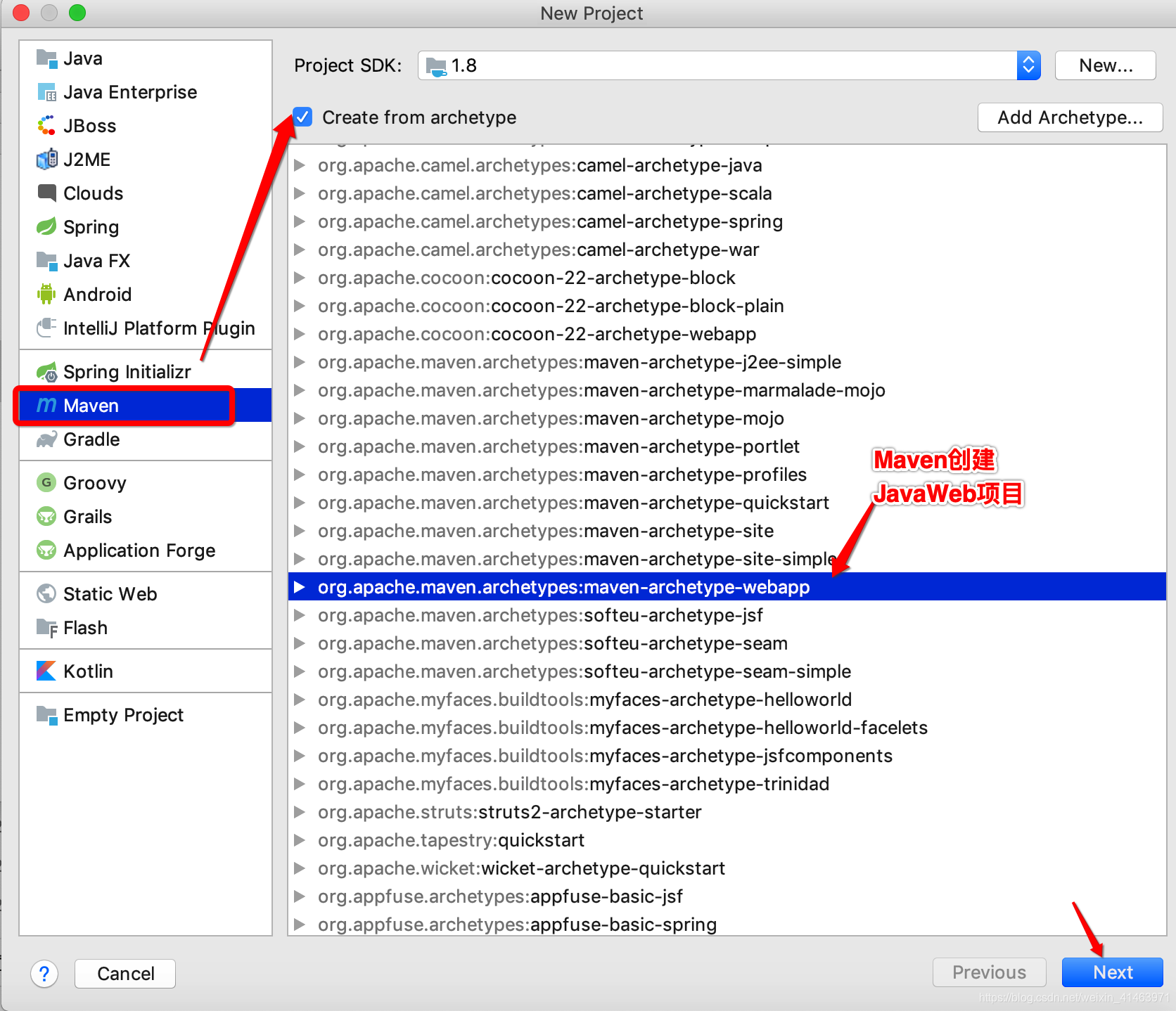Viewport: 1176px width, 1011px height.
Task: Select the Static Web globe icon
Action: (x=46, y=594)
